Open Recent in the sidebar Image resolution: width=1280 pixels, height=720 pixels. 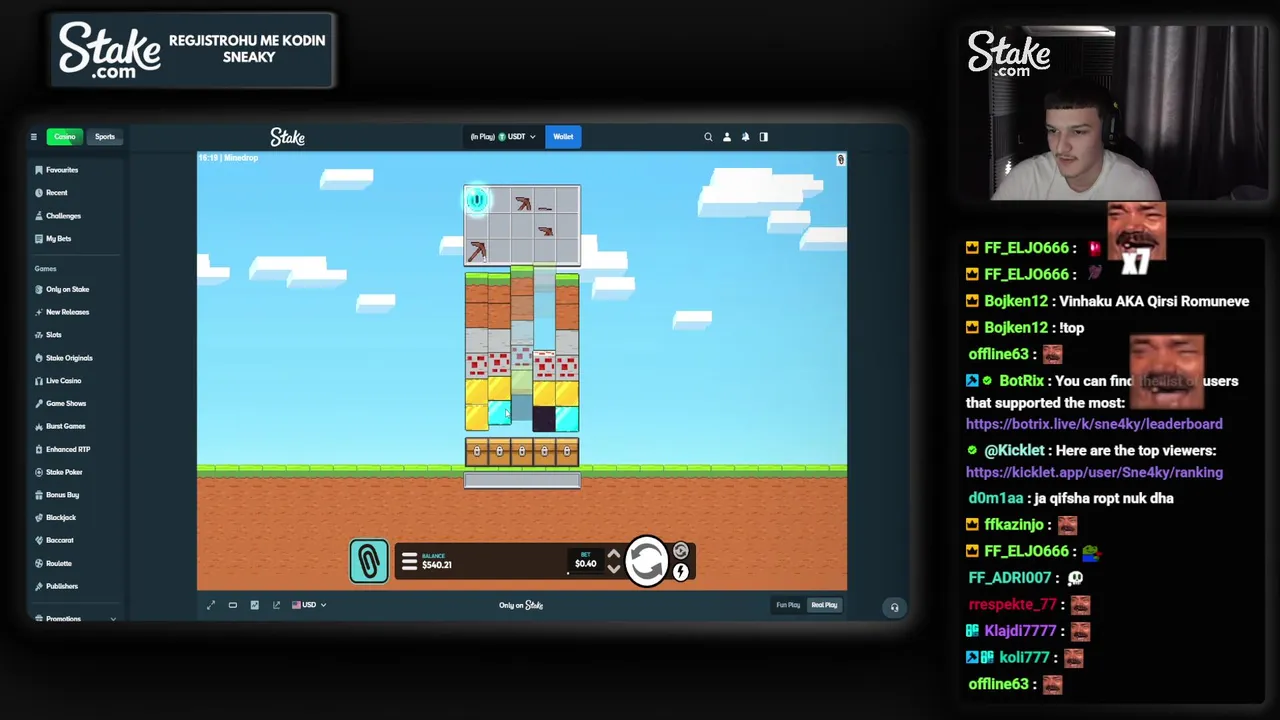pyautogui.click(x=51, y=193)
